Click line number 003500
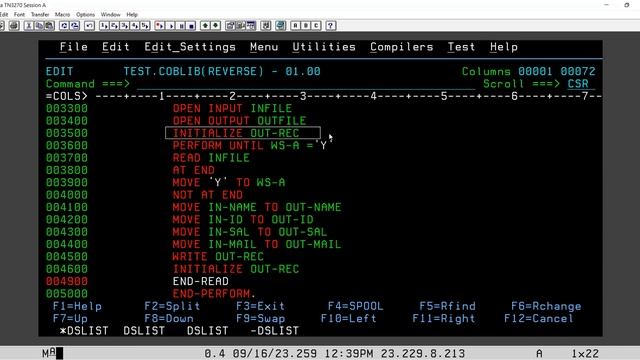640x360 pixels. point(67,133)
